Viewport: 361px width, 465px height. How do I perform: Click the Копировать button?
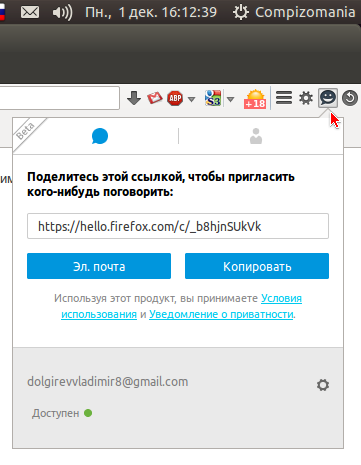pos(257,266)
